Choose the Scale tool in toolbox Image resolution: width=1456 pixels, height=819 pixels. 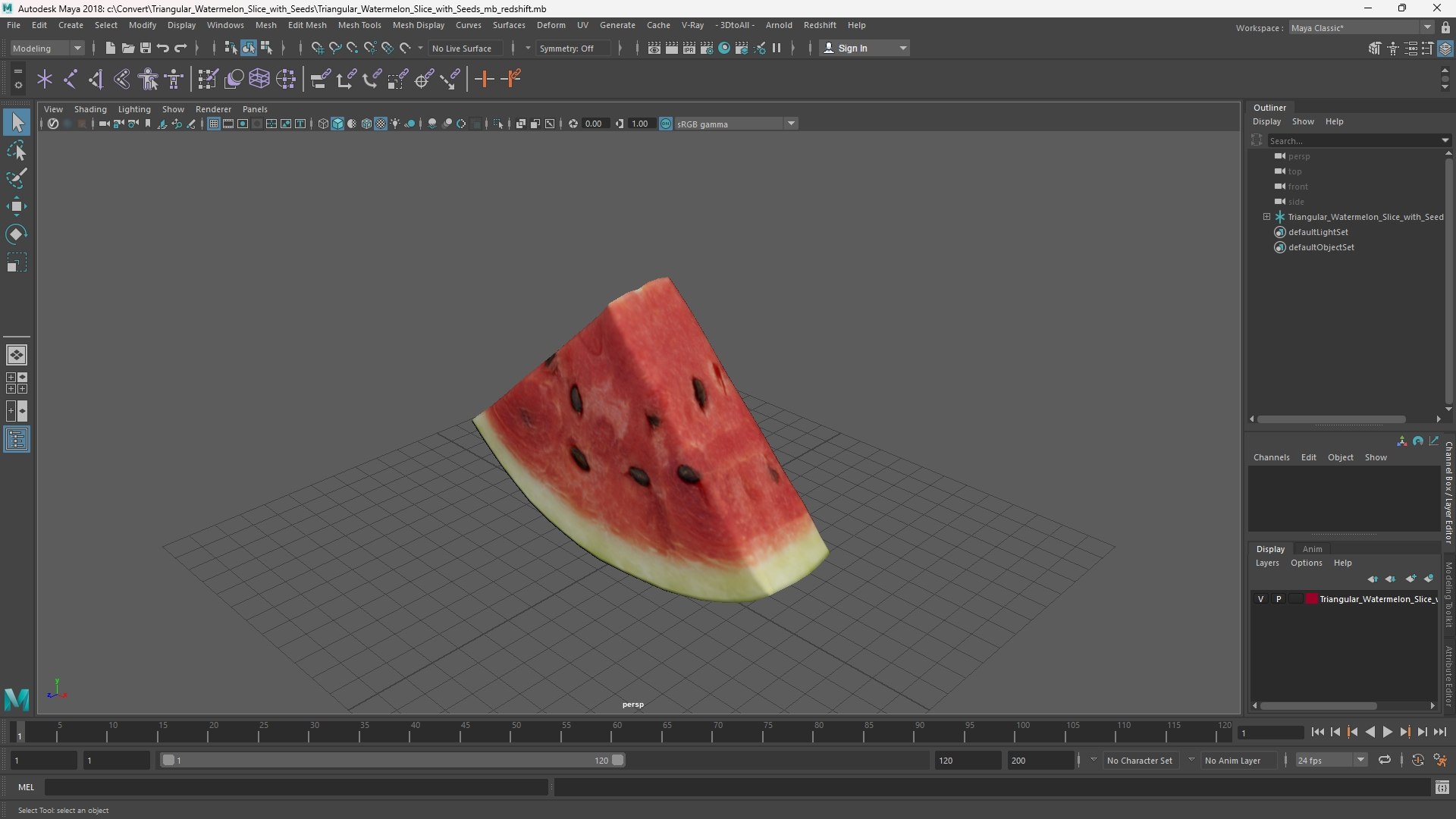pos(17,262)
